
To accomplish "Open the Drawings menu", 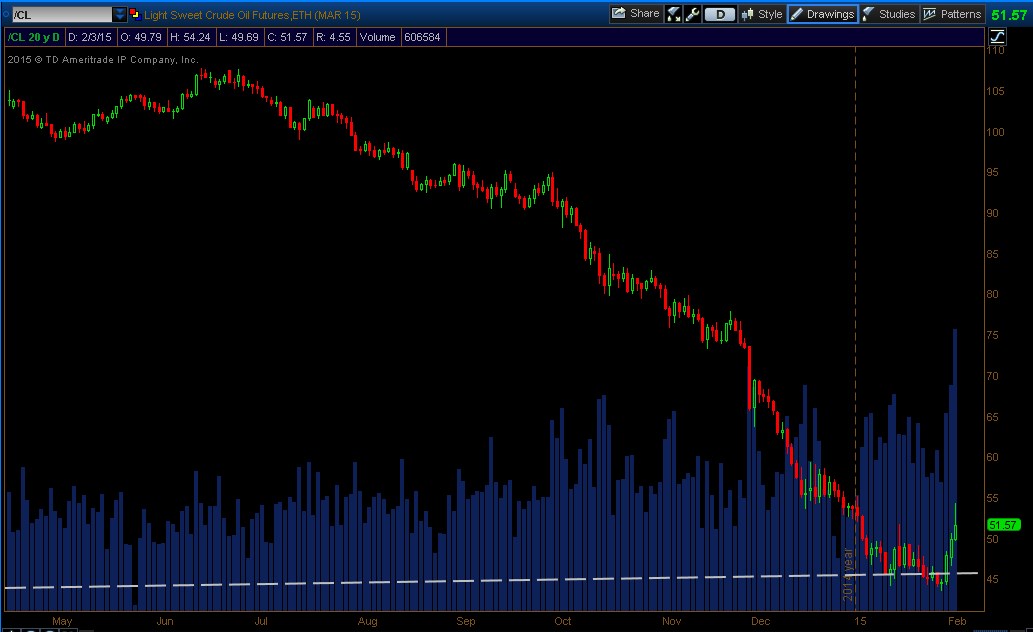I will [x=822, y=14].
